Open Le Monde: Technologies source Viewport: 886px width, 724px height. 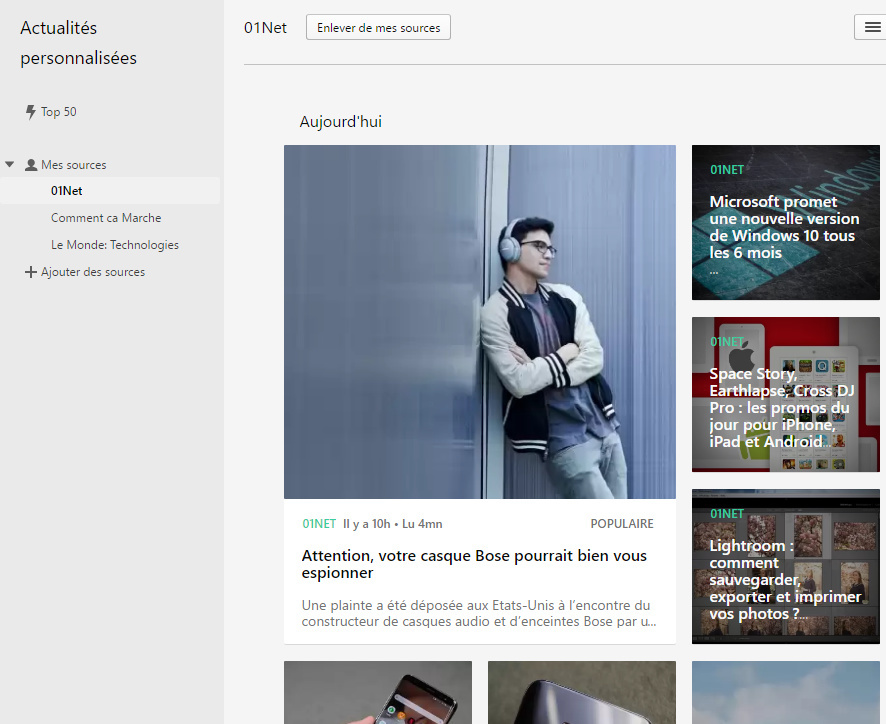tap(115, 245)
